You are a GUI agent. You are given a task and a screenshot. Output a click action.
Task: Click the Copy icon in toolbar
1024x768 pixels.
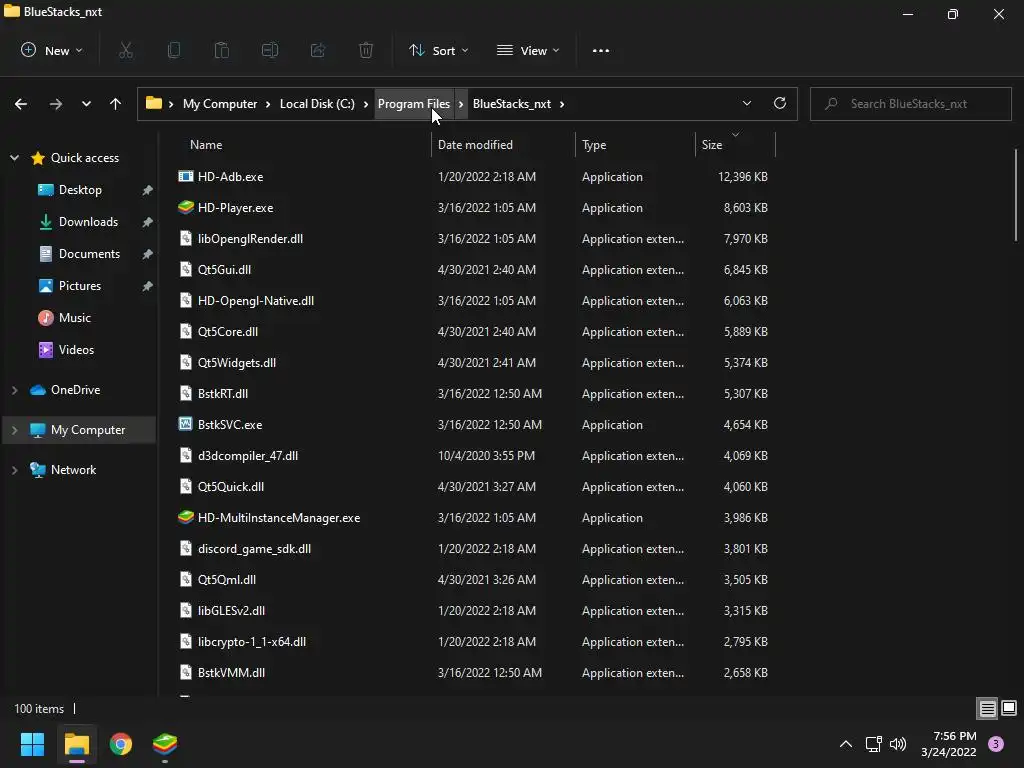coord(174,50)
